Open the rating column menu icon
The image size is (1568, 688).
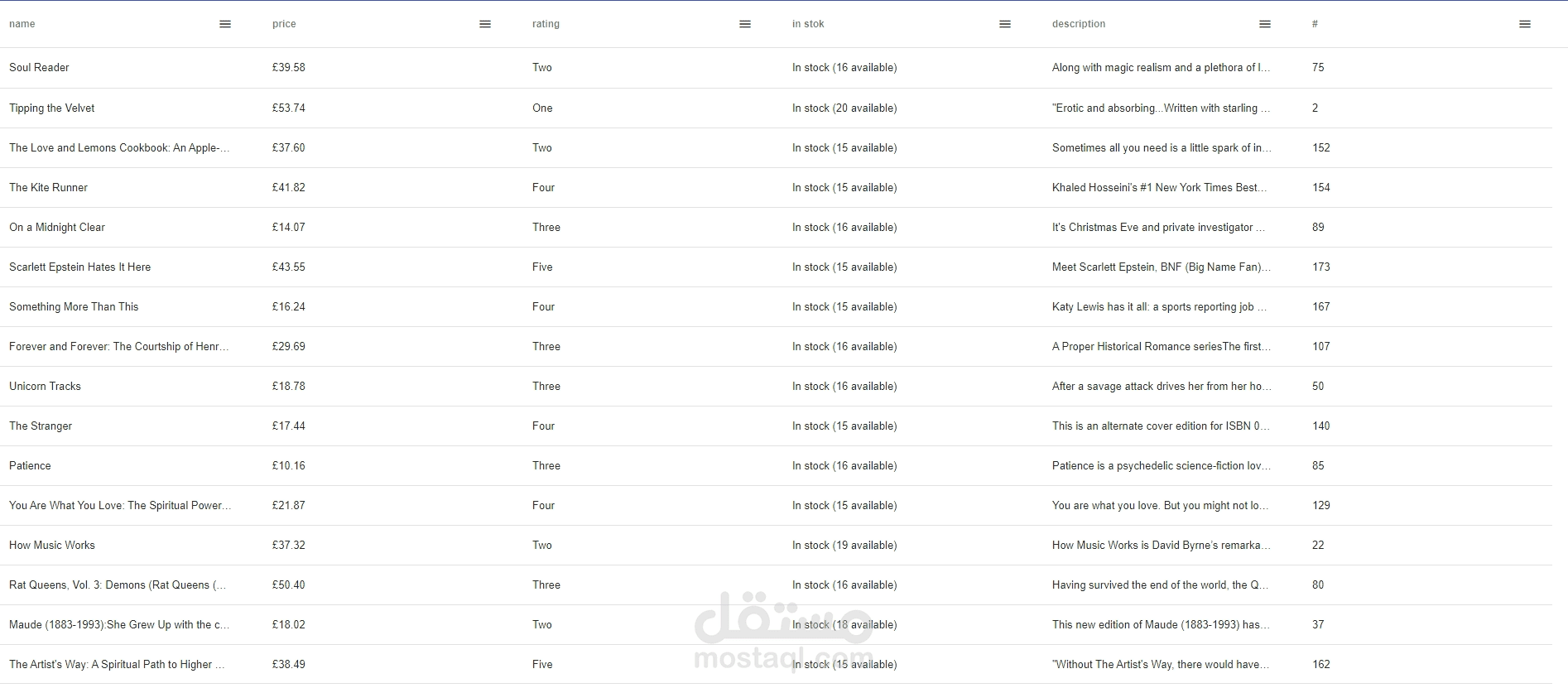[x=745, y=24]
